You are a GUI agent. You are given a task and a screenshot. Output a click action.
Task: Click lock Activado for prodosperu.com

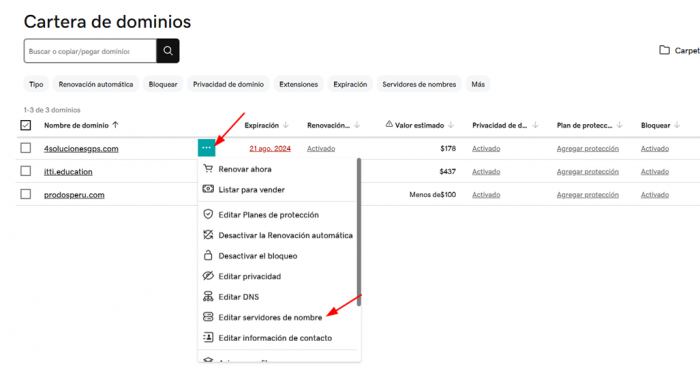pyautogui.click(x=654, y=195)
